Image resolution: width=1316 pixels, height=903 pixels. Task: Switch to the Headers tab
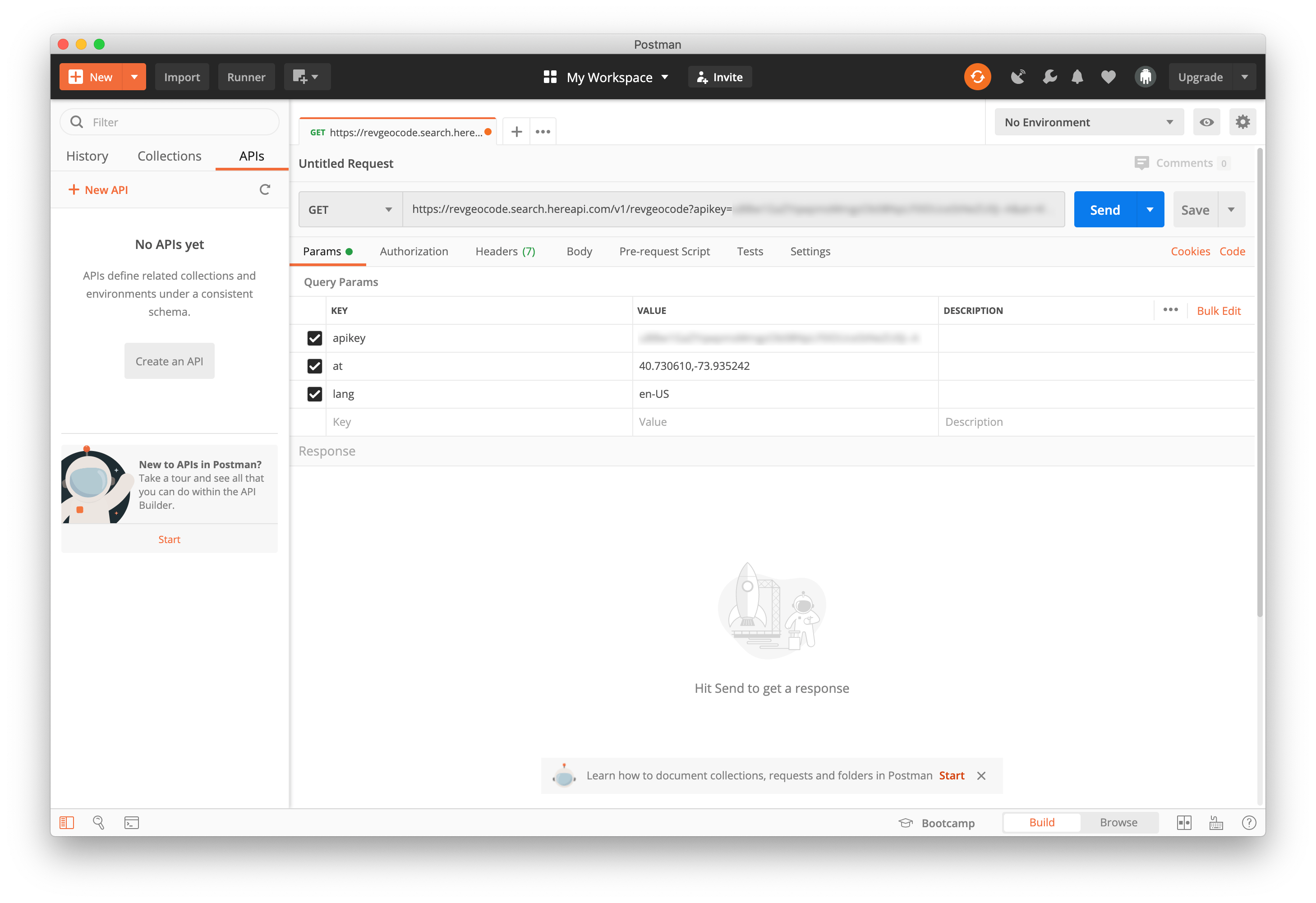point(505,252)
